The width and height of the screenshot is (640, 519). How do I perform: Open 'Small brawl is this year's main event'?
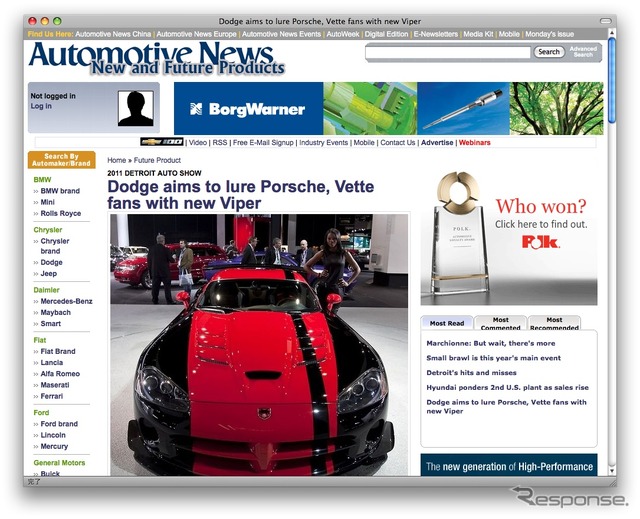click(493, 358)
